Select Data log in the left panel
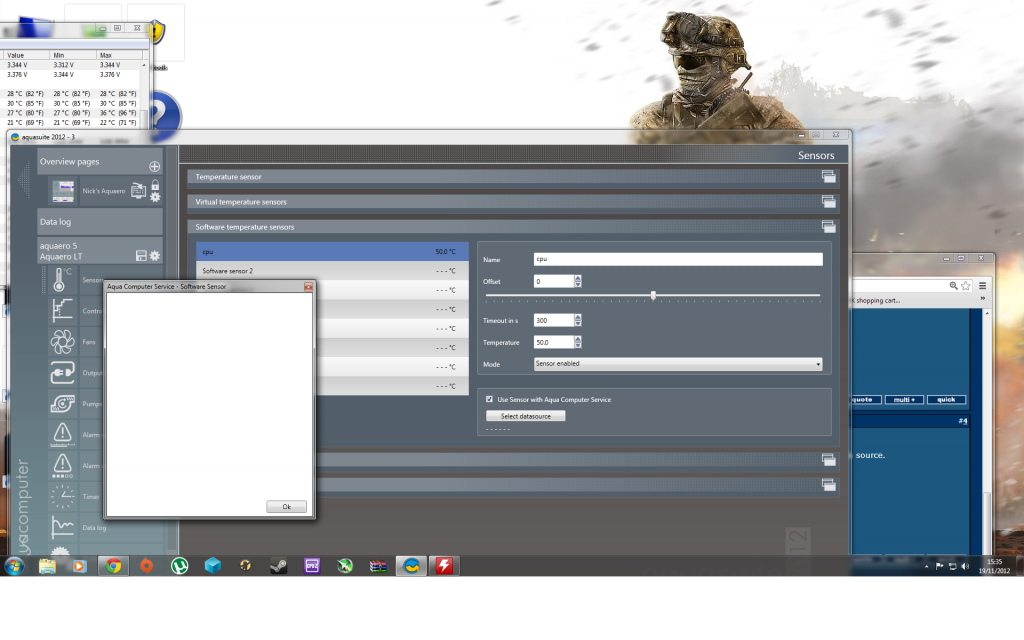1024x640 pixels. click(x=99, y=222)
